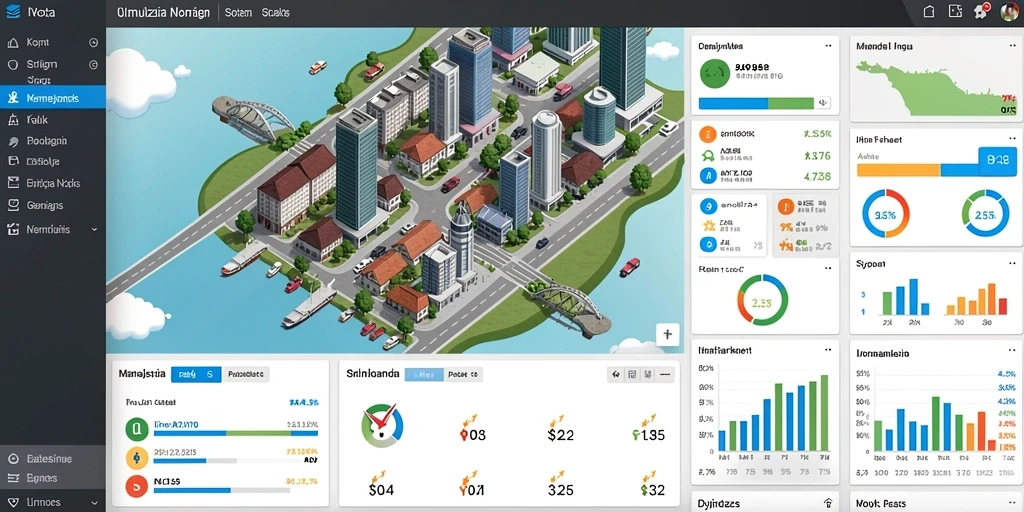
Task: Click the home icon in top bar
Action: coord(929,11)
